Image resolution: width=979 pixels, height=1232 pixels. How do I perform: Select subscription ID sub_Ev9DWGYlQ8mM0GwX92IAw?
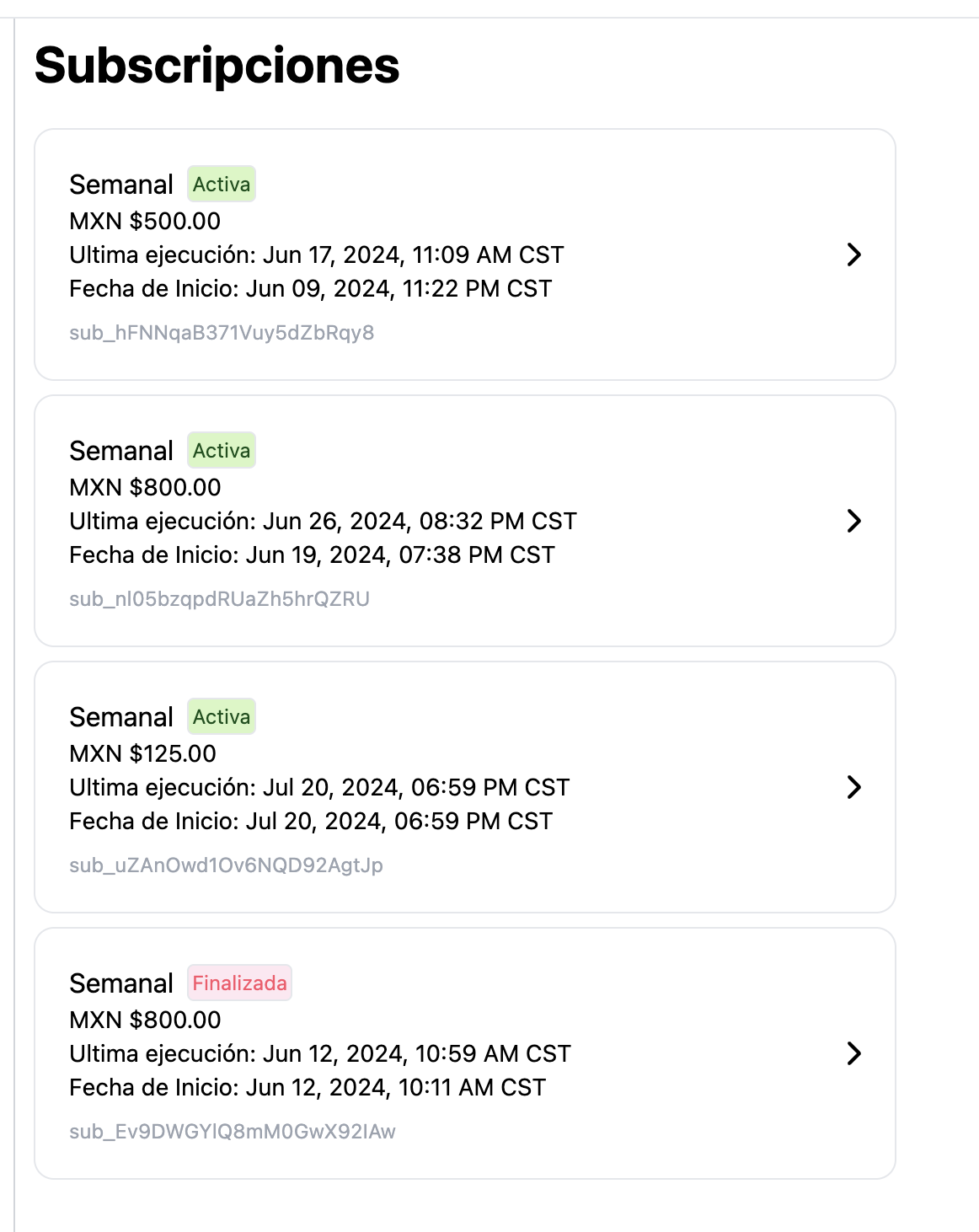tap(233, 1132)
